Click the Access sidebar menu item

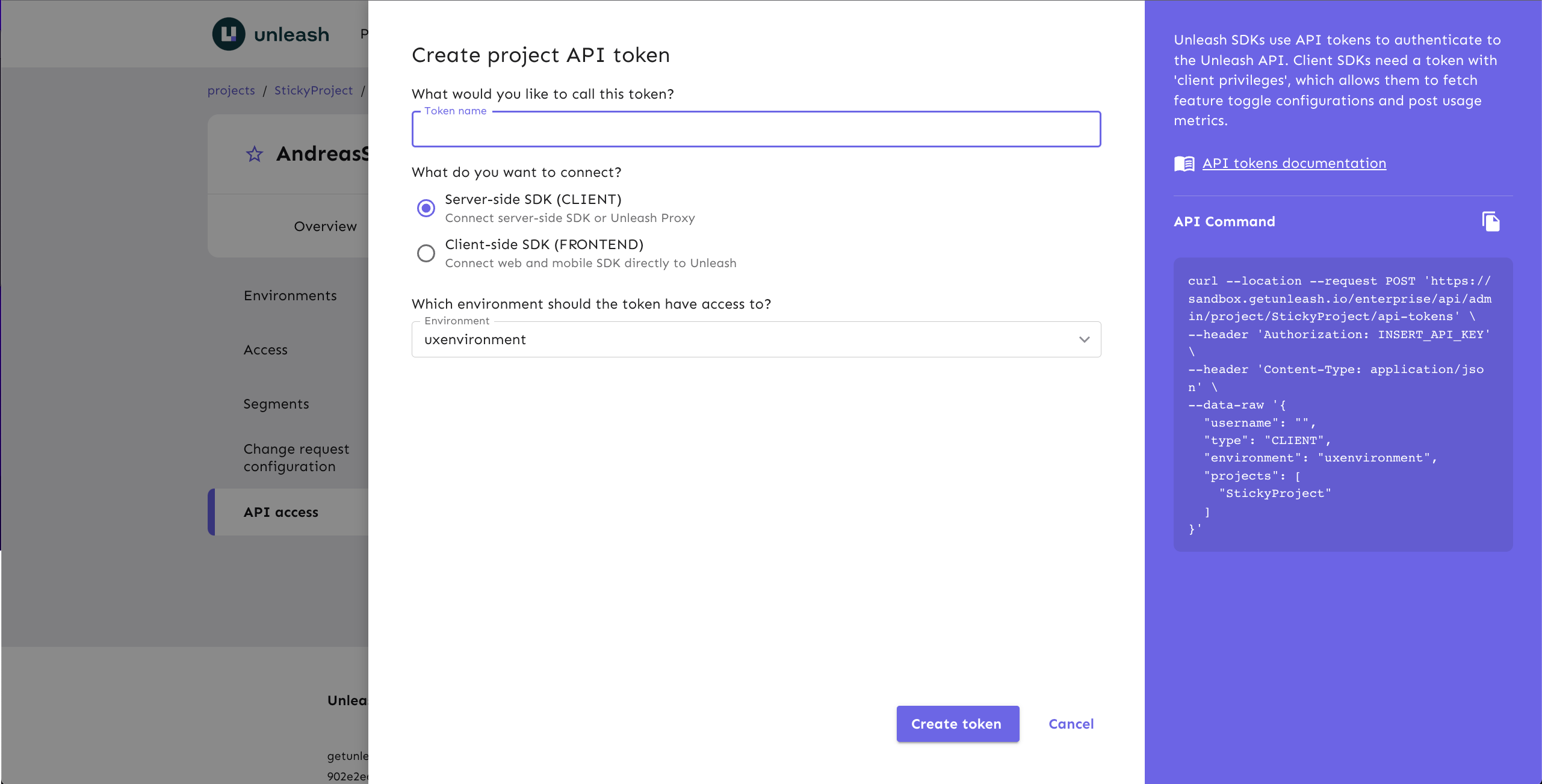pyautogui.click(x=266, y=349)
